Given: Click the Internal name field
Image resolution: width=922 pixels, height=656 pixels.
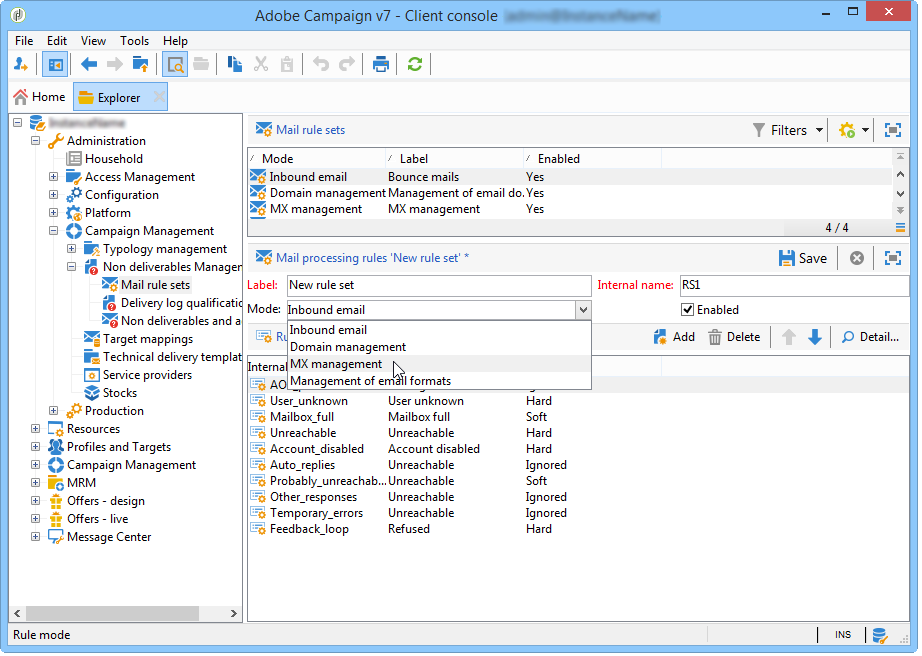Looking at the screenshot, I should coord(794,285).
